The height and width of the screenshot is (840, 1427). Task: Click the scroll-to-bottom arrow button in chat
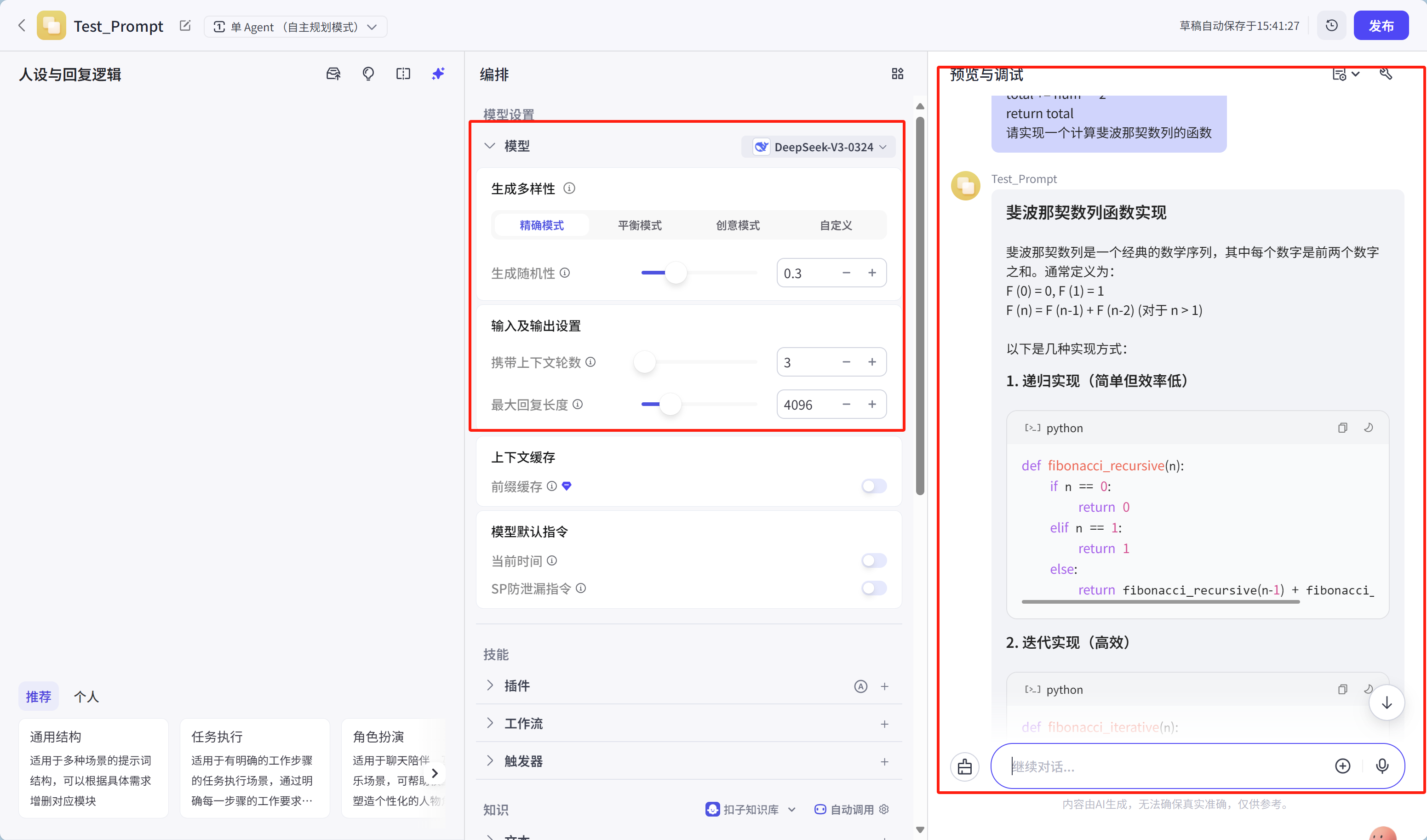(1386, 703)
